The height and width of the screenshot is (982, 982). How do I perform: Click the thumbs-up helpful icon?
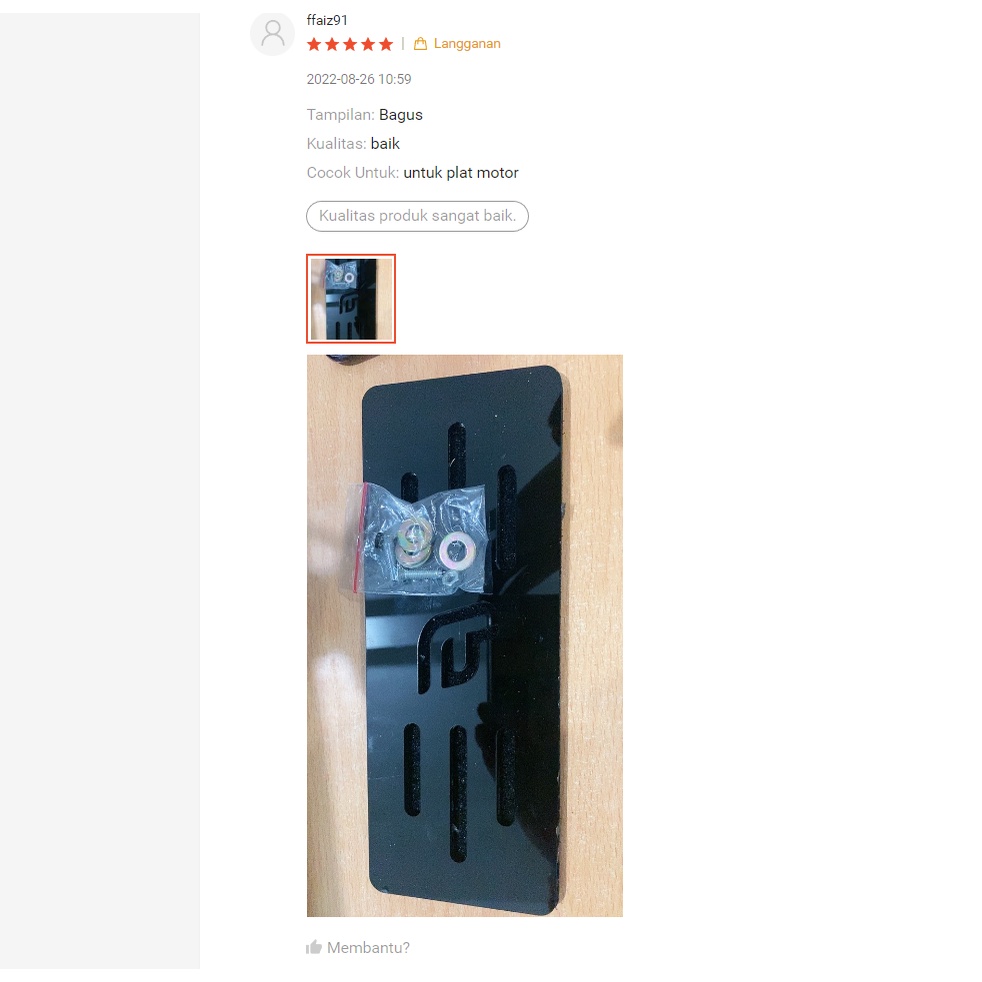[x=314, y=947]
